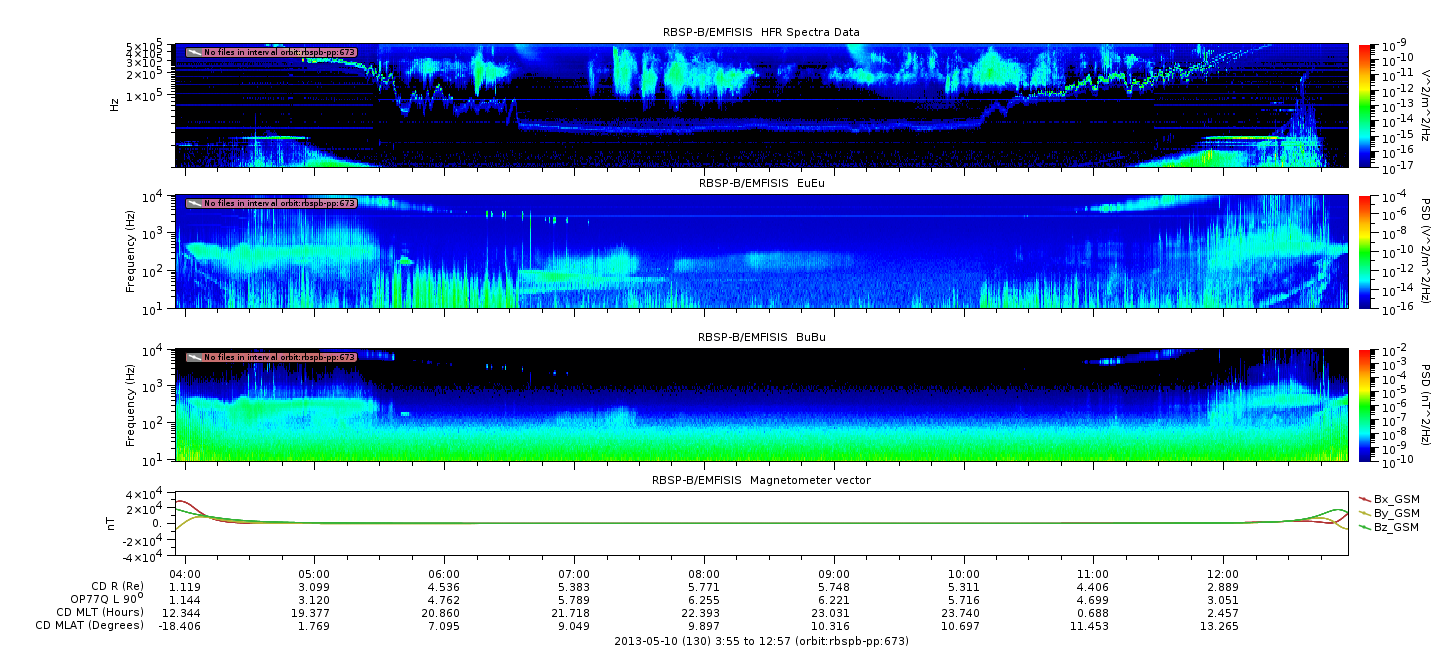1447x658 pixels.
Task: Click the warning icon in the HFR Spectra panel
Action: tap(194, 52)
